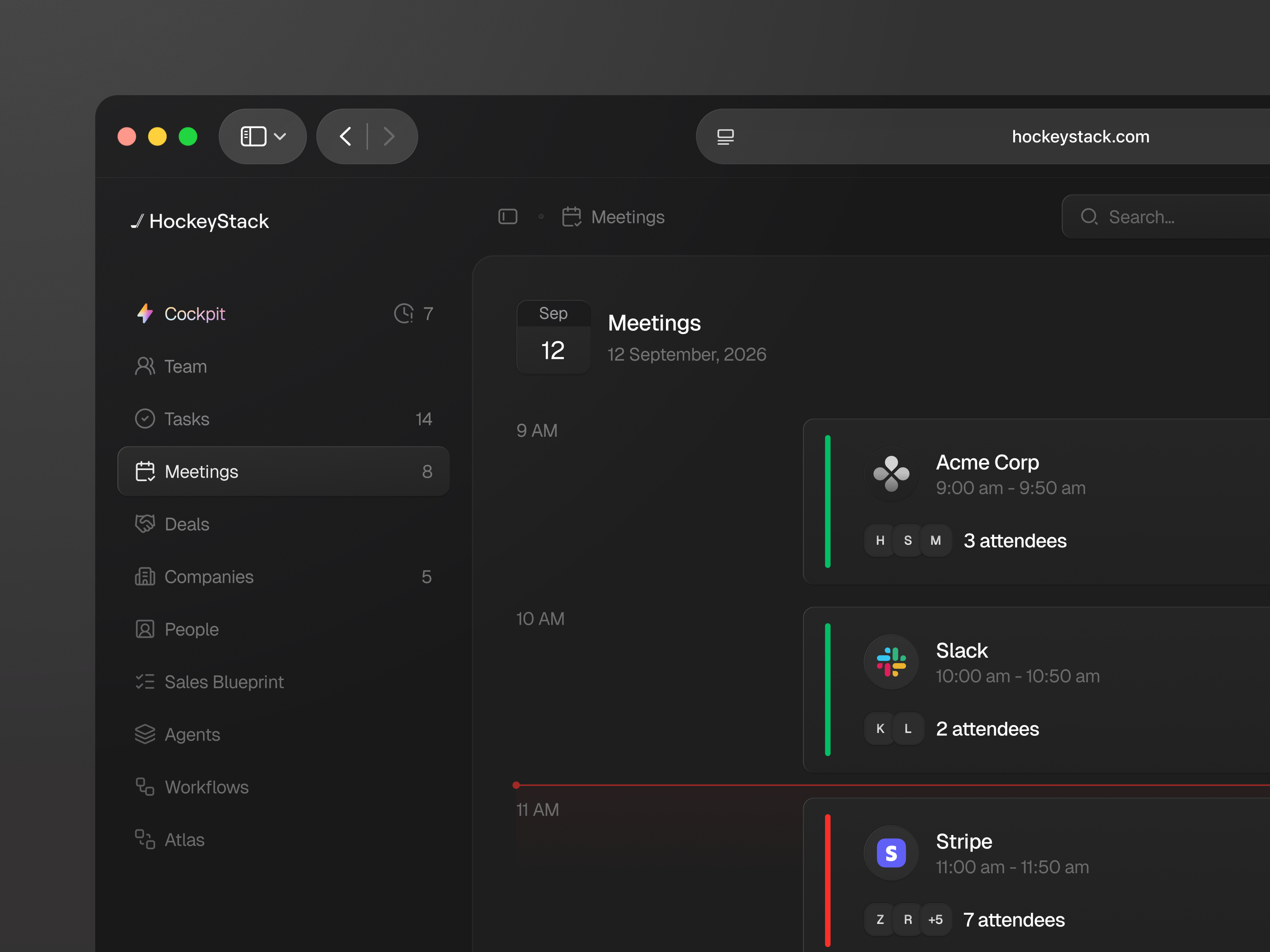Click attendee M on Acme Corp
1270x952 pixels.
click(x=936, y=541)
